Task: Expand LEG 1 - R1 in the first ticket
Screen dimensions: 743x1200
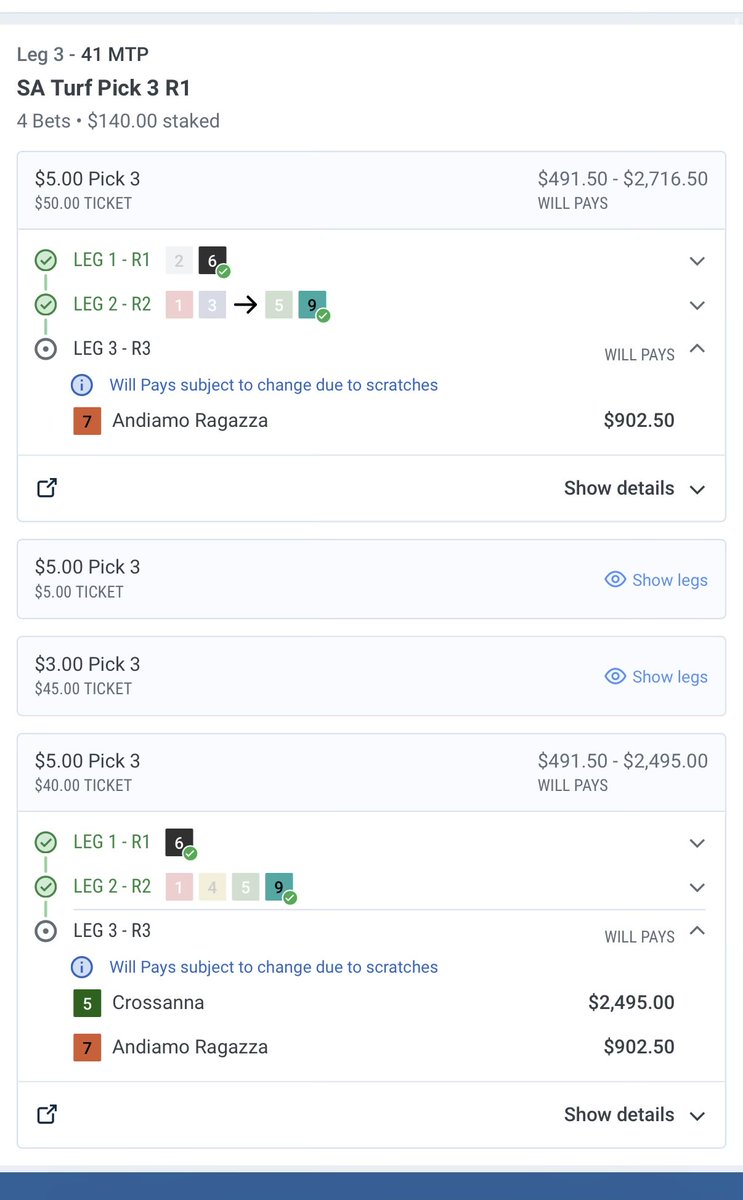Action: pos(697,261)
